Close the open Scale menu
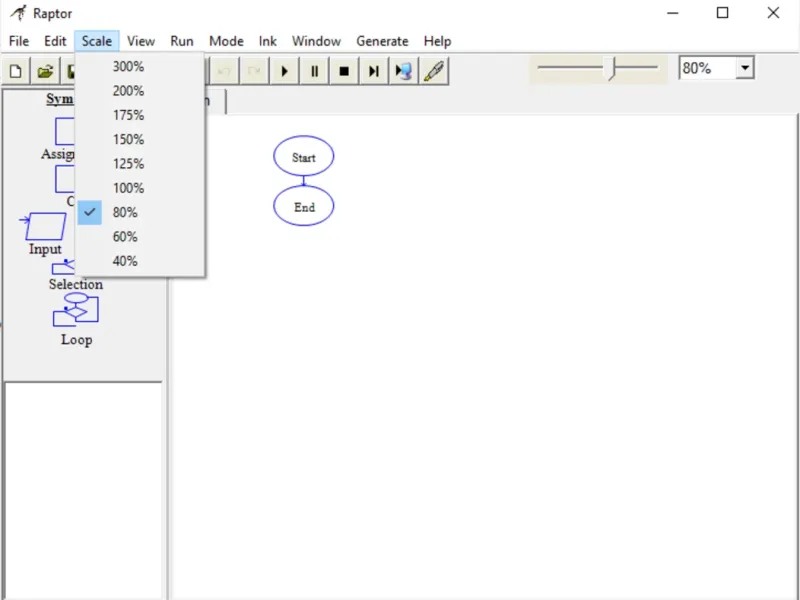 97,41
